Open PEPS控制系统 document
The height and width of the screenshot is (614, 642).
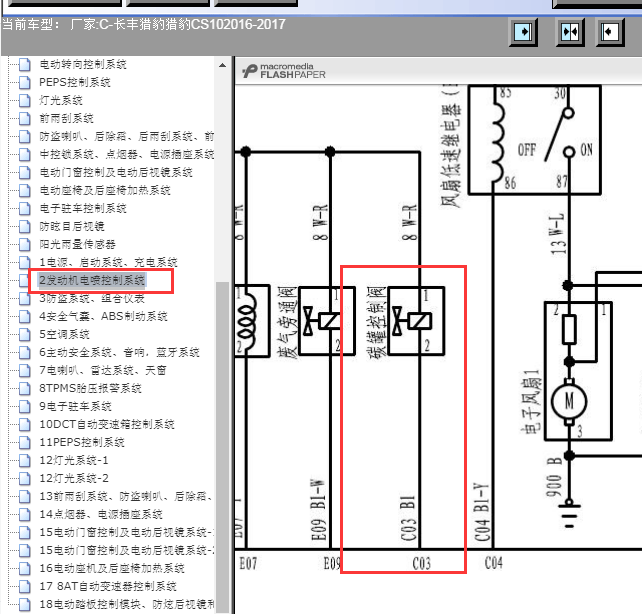(x=75, y=82)
